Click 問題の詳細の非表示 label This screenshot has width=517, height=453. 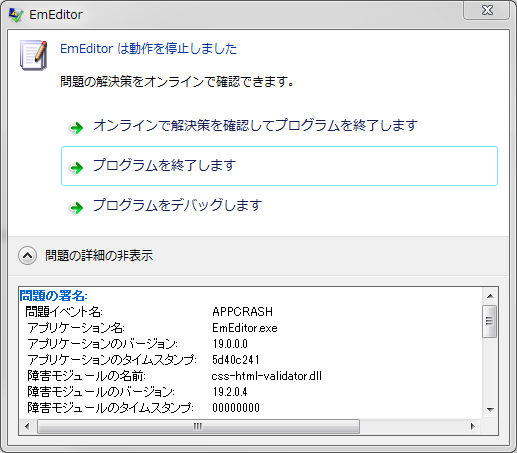pos(99,256)
